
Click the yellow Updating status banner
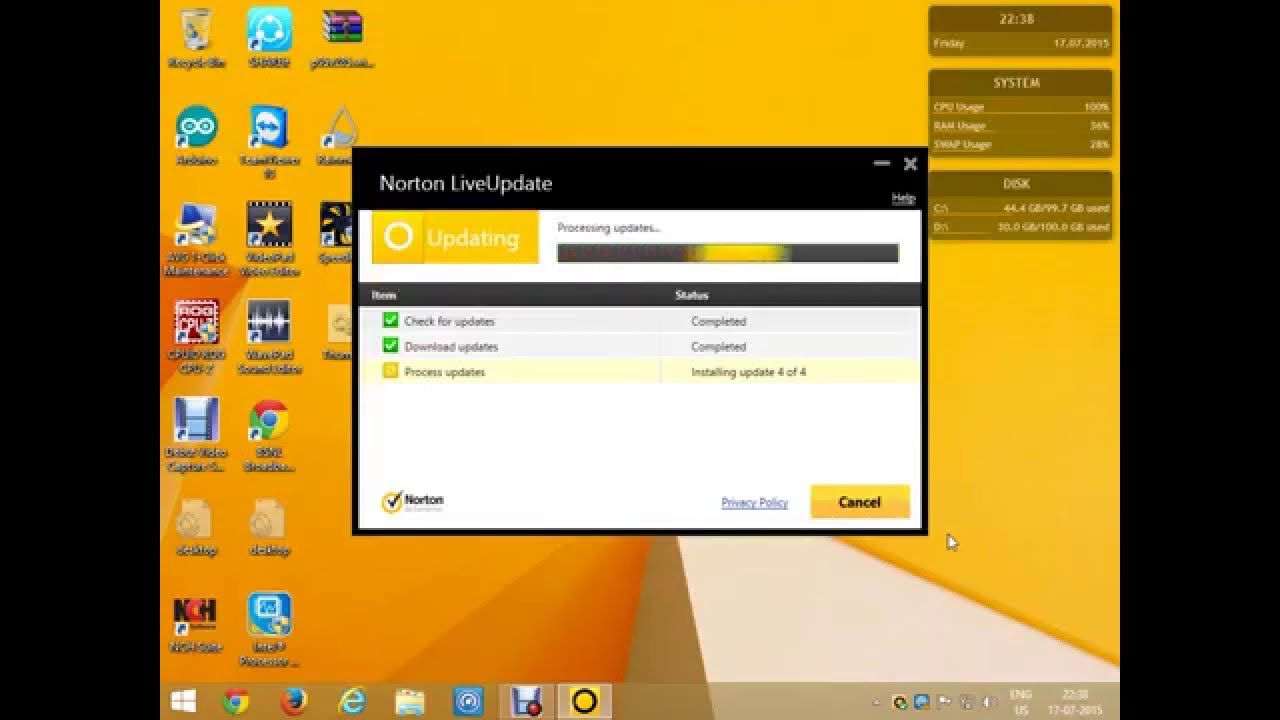point(455,238)
